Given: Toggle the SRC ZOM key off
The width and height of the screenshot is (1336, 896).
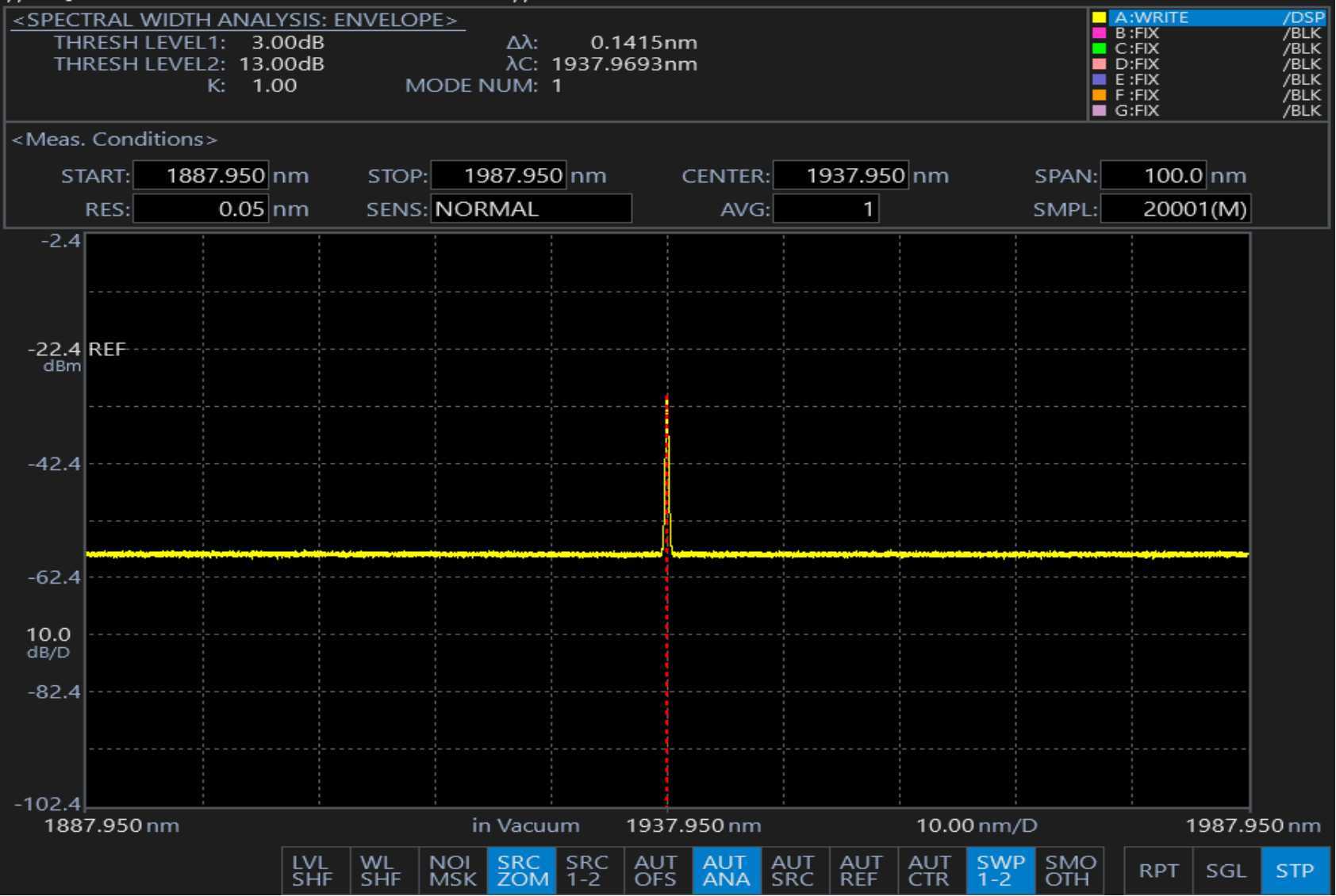Looking at the screenshot, I should coord(521,871).
